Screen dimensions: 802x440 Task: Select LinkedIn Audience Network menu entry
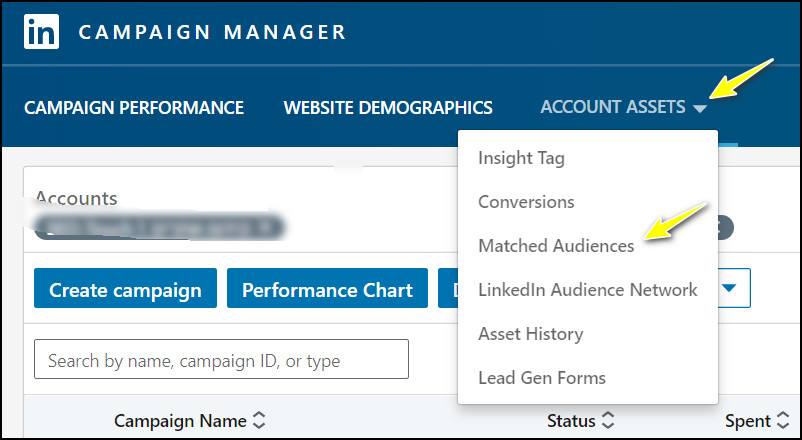587,290
